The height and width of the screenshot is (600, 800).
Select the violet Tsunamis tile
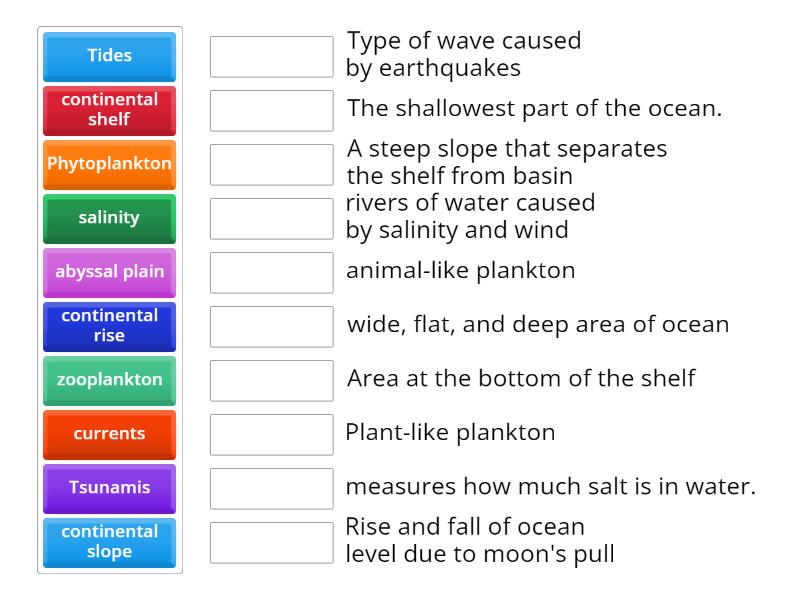[108, 488]
